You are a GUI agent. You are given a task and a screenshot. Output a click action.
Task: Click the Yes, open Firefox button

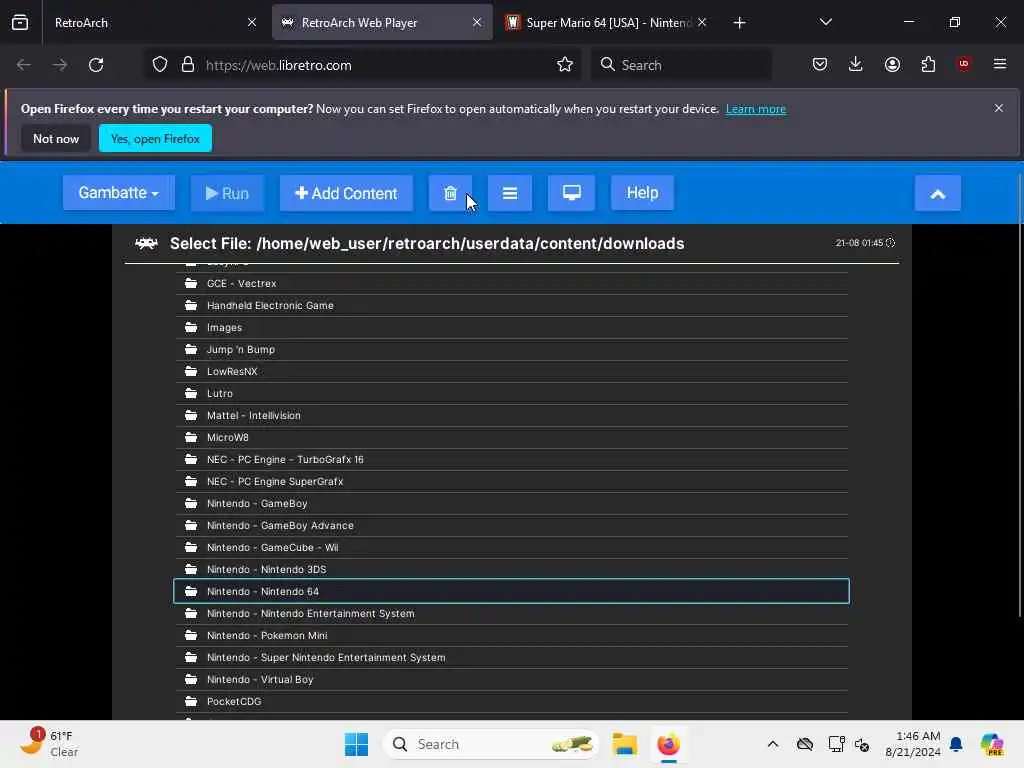[x=155, y=138]
